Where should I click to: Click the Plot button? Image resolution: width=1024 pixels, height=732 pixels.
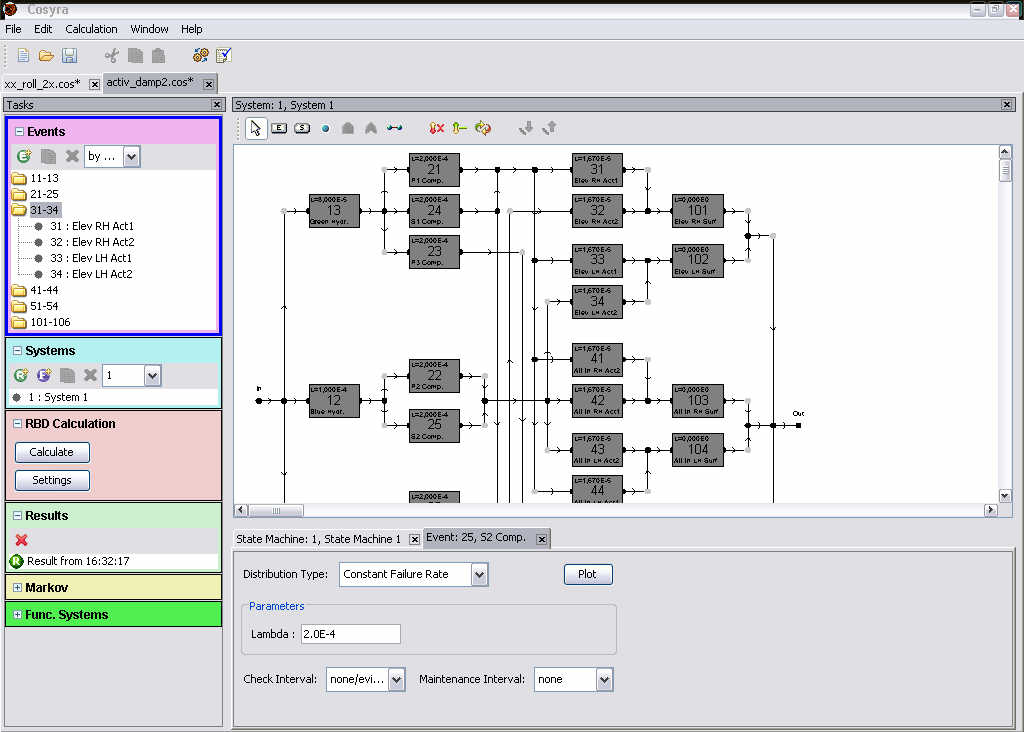pos(587,574)
